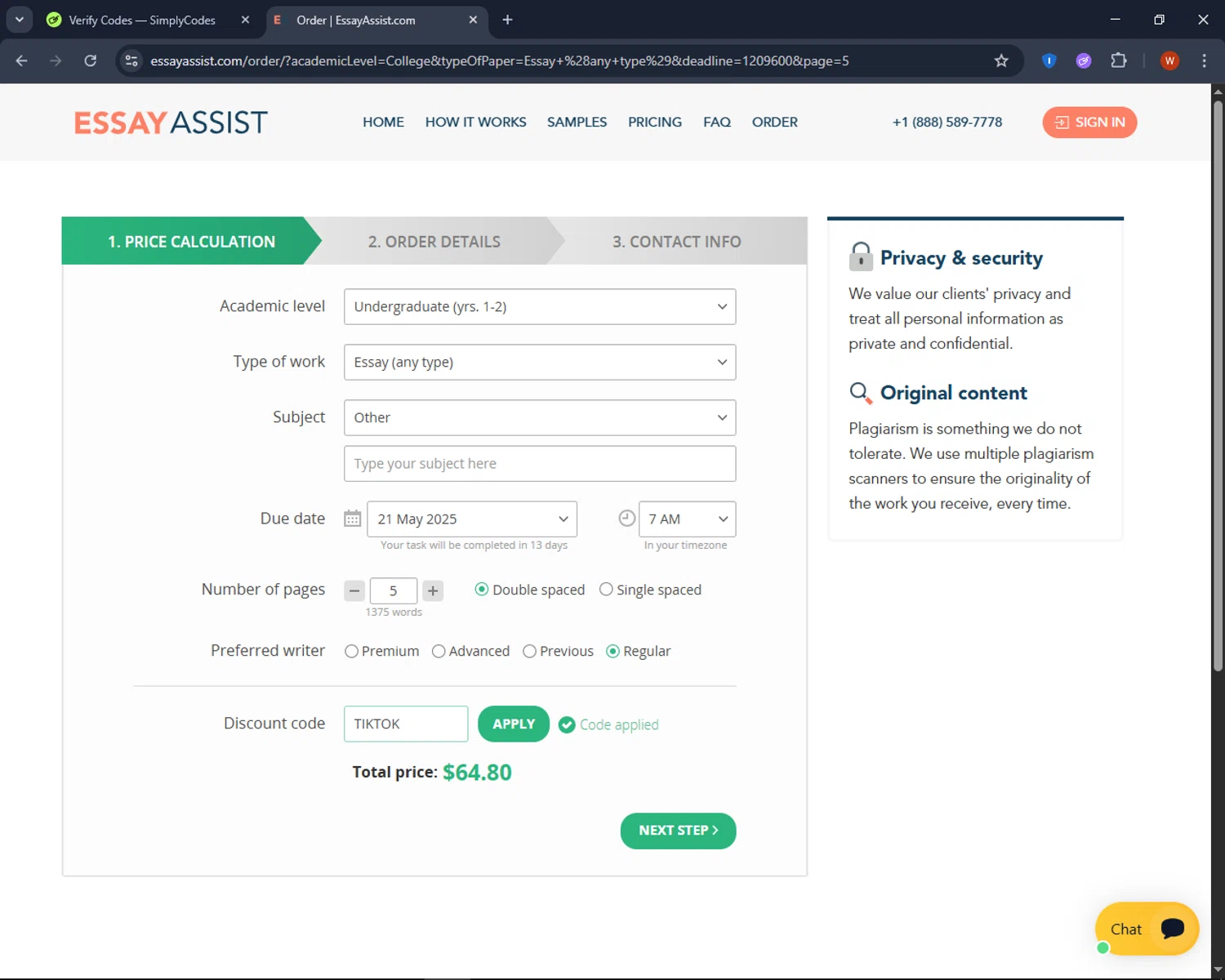Choose Premium preferred writer

click(352, 651)
